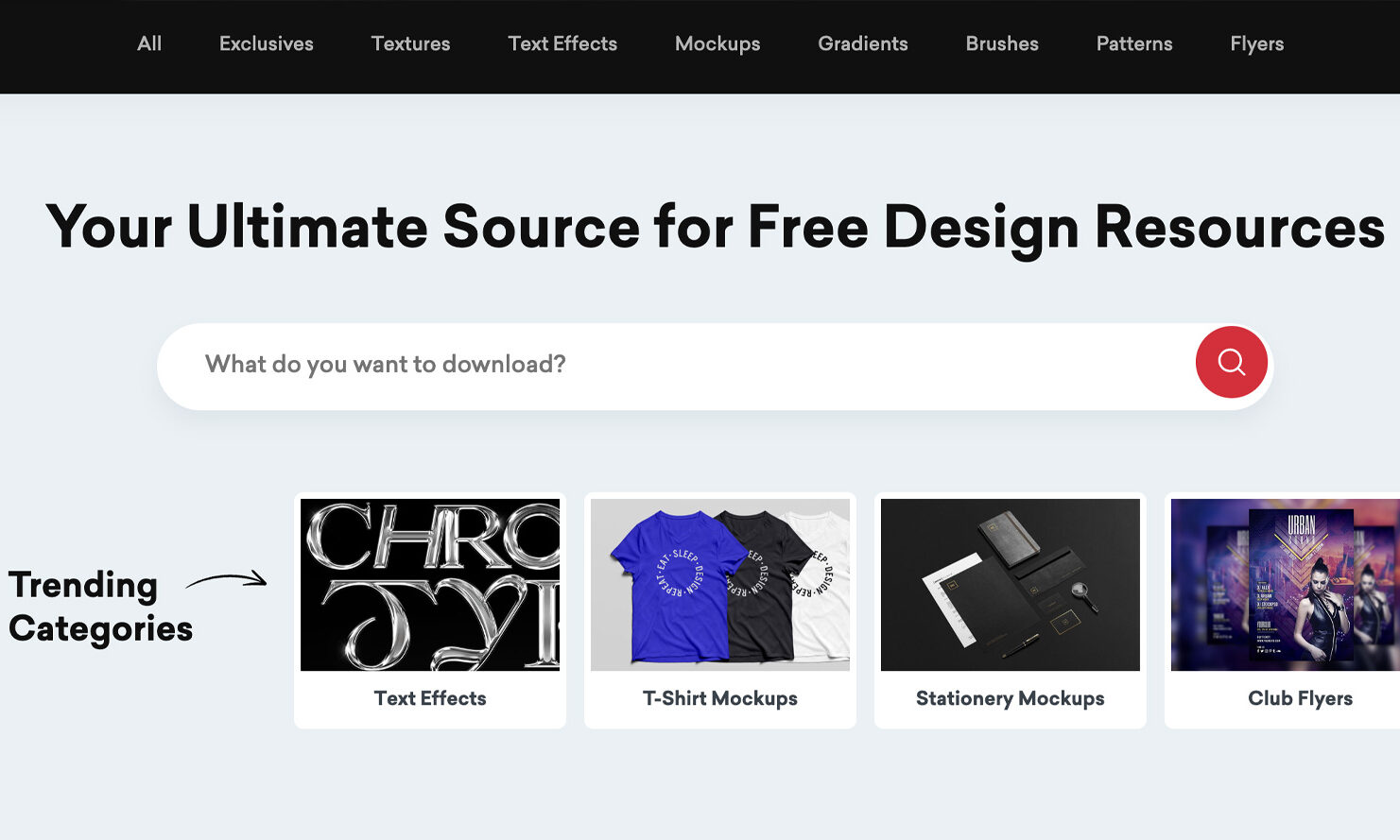Open the Brushes navigation link
The height and width of the screenshot is (840, 1400).
[1002, 43]
